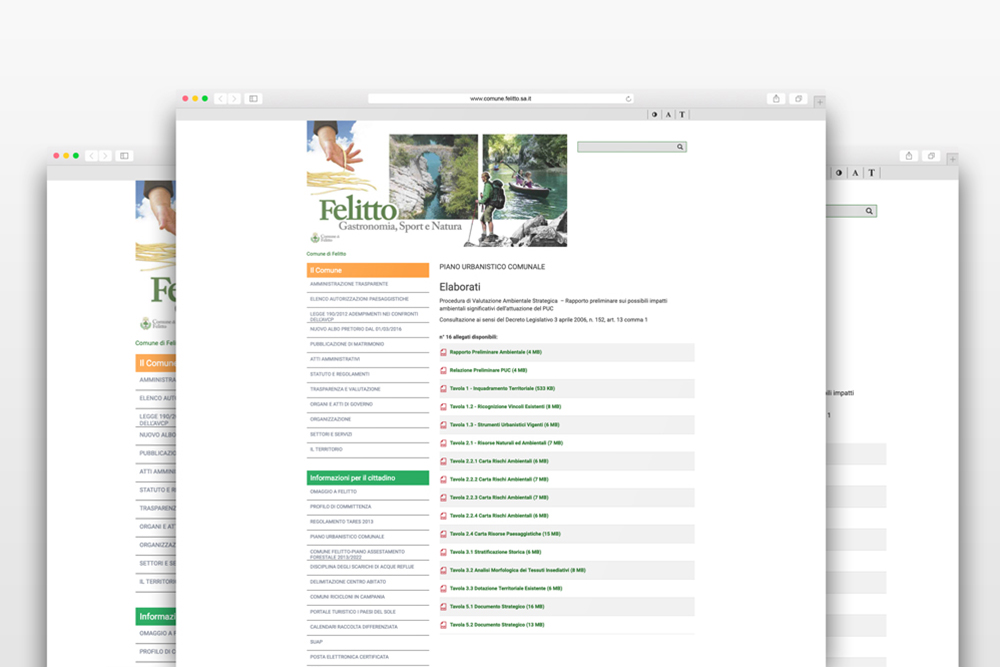Open the 'SUAP' menu item
This screenshot has height=667, width=1000.
316,642
